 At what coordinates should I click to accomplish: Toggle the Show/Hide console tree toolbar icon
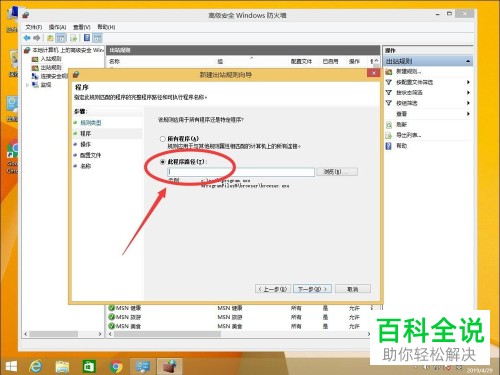[x=61, y=38]
